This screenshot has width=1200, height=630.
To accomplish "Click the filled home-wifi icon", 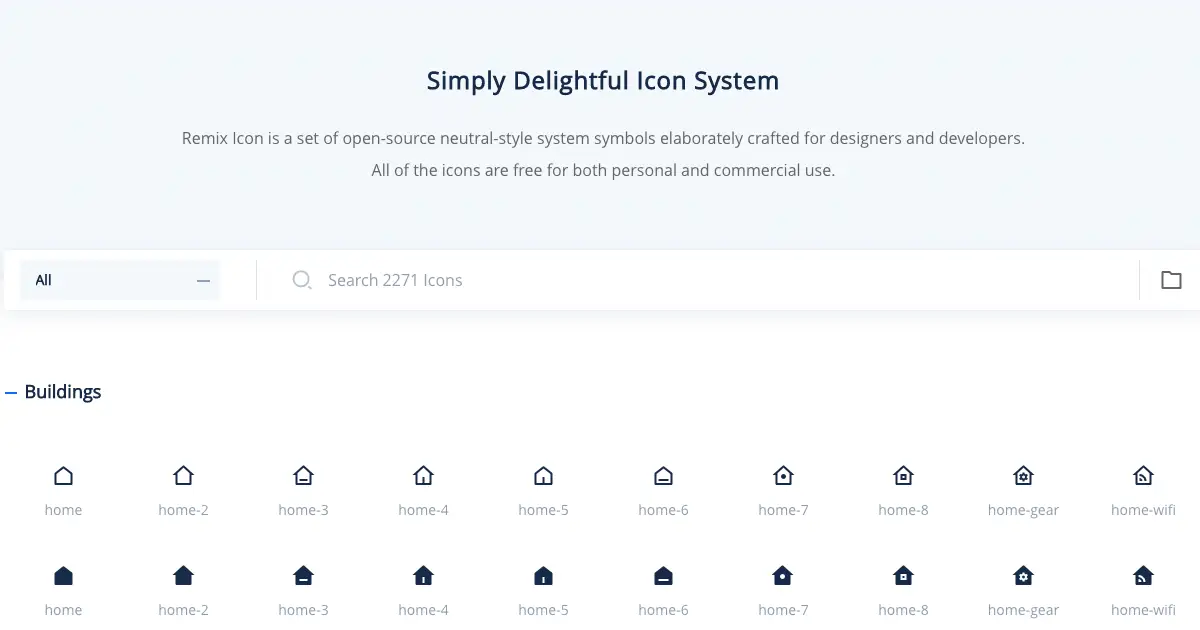I will tap(1143, 575).
